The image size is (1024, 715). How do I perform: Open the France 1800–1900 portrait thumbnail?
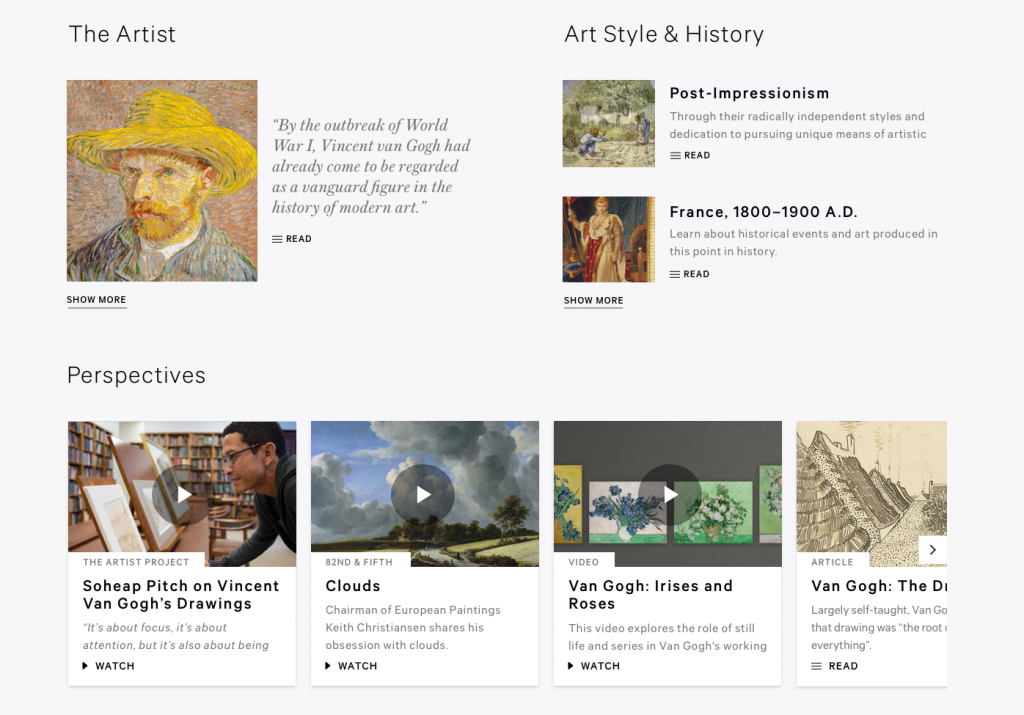tap(609, 239)
